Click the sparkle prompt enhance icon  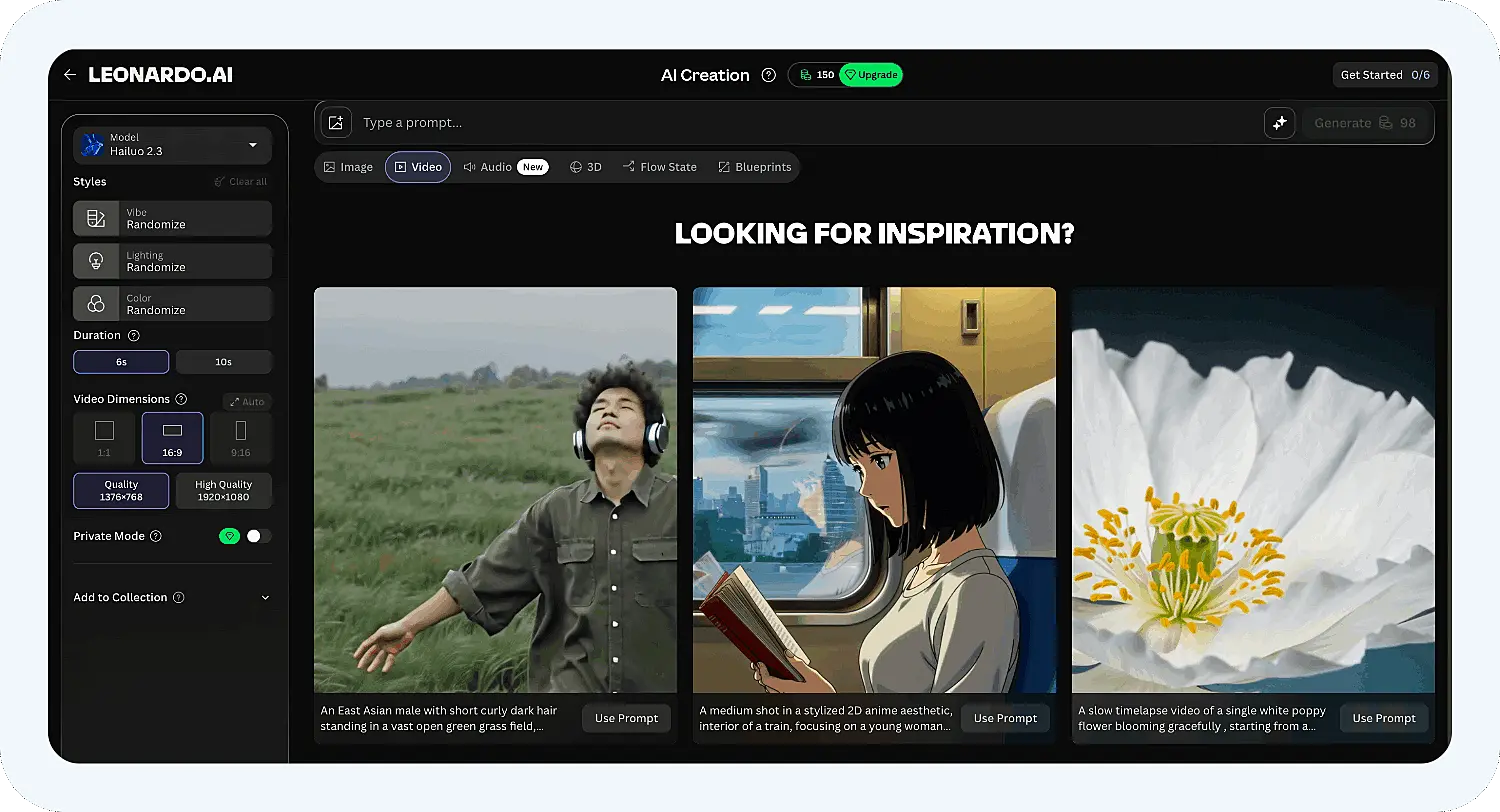[1279, 123]
